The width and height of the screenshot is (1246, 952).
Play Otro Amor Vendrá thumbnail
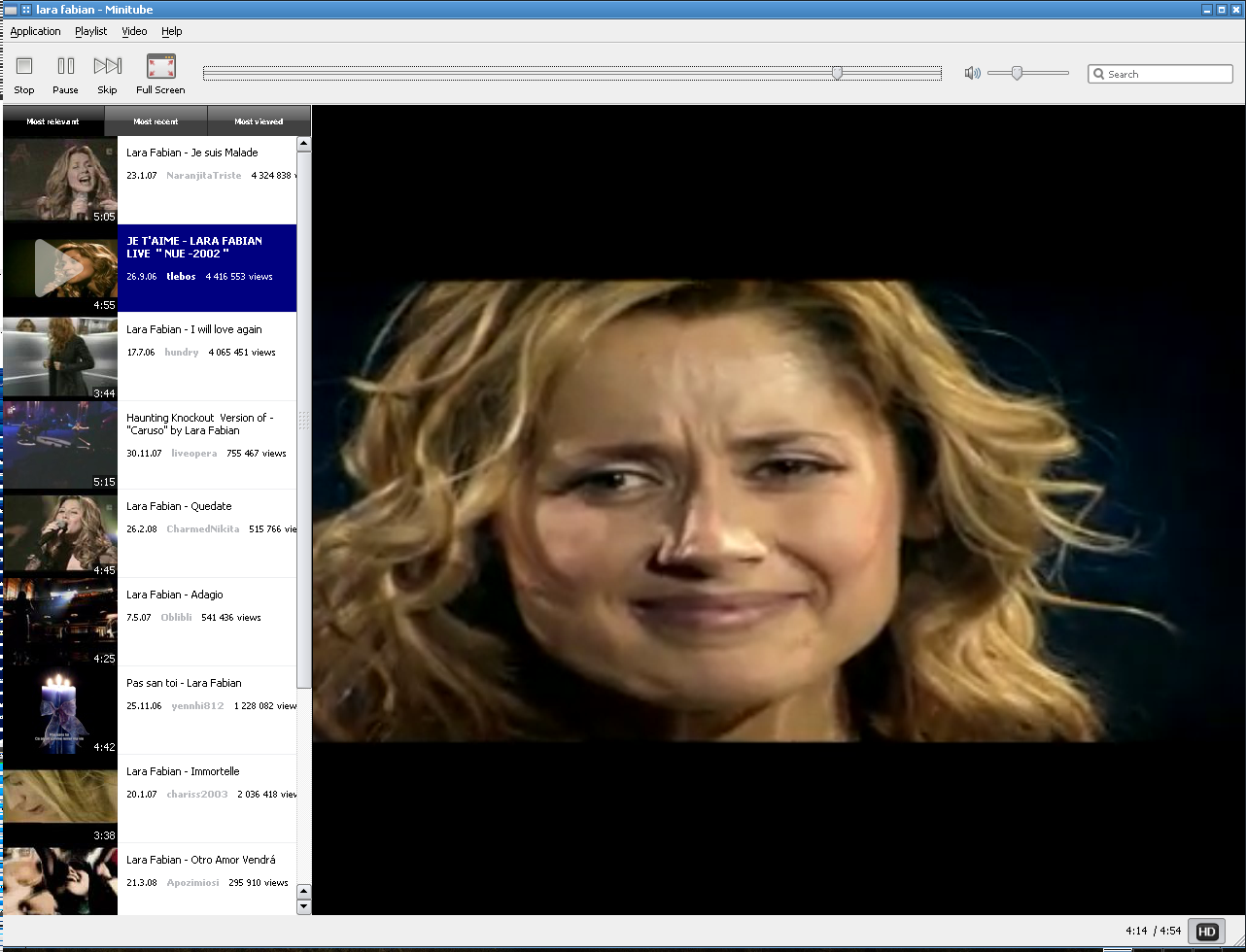click(60, 880)
